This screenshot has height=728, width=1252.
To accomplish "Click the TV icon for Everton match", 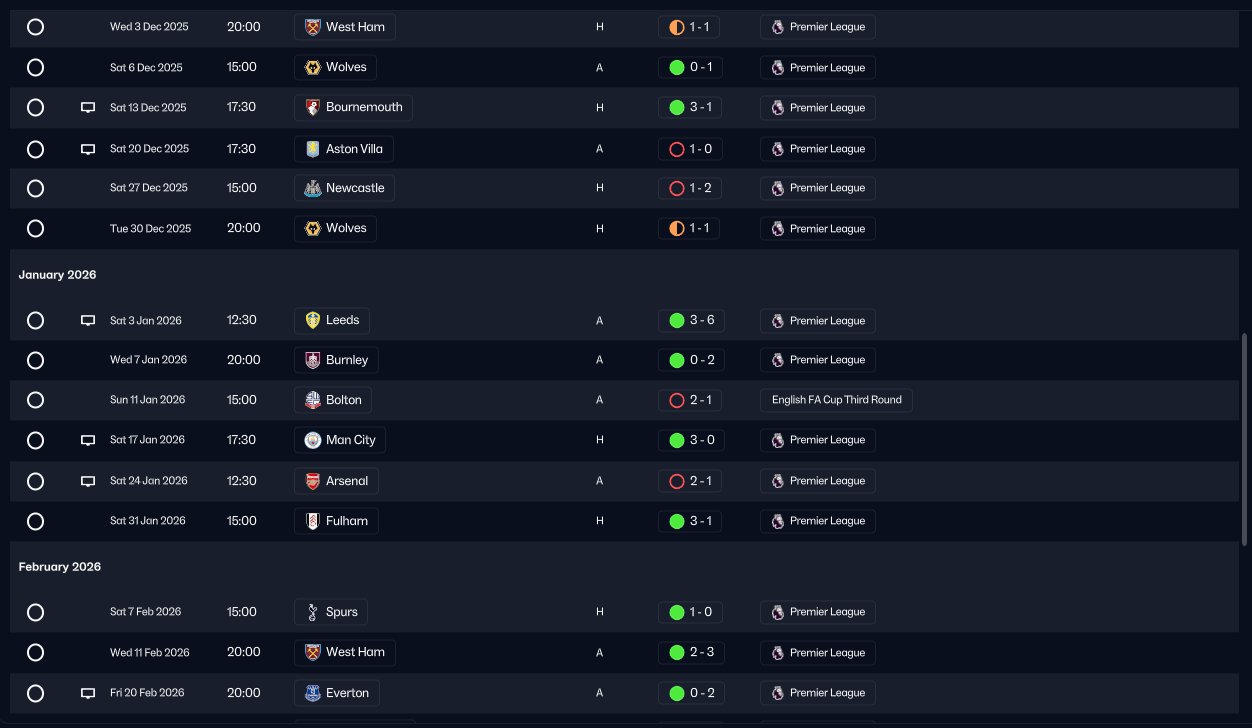I will [88, 693].
